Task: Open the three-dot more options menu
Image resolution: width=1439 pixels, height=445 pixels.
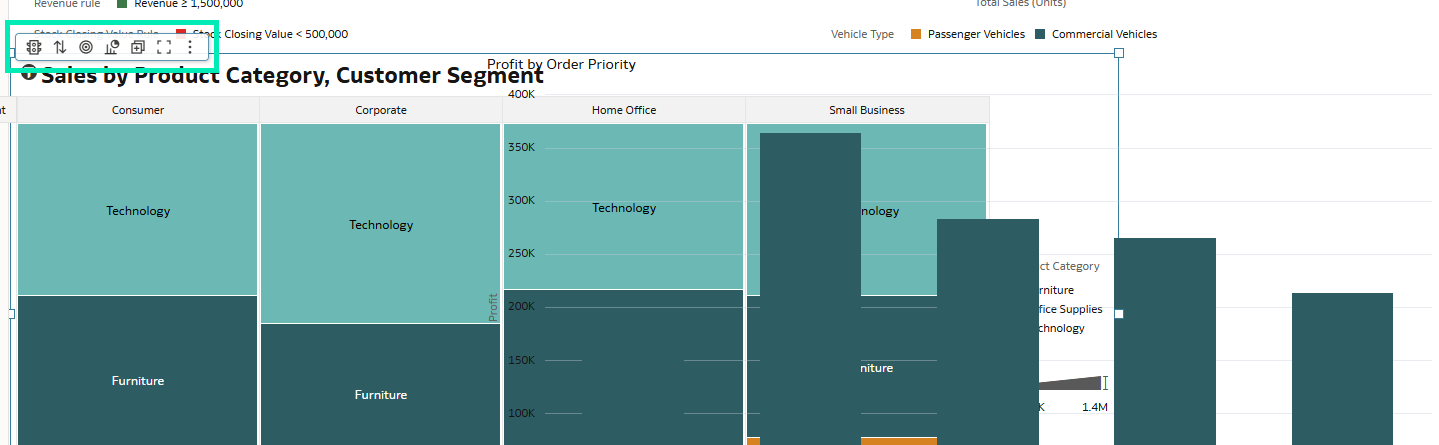Action: pyautogui.click(x=190, y=47)
